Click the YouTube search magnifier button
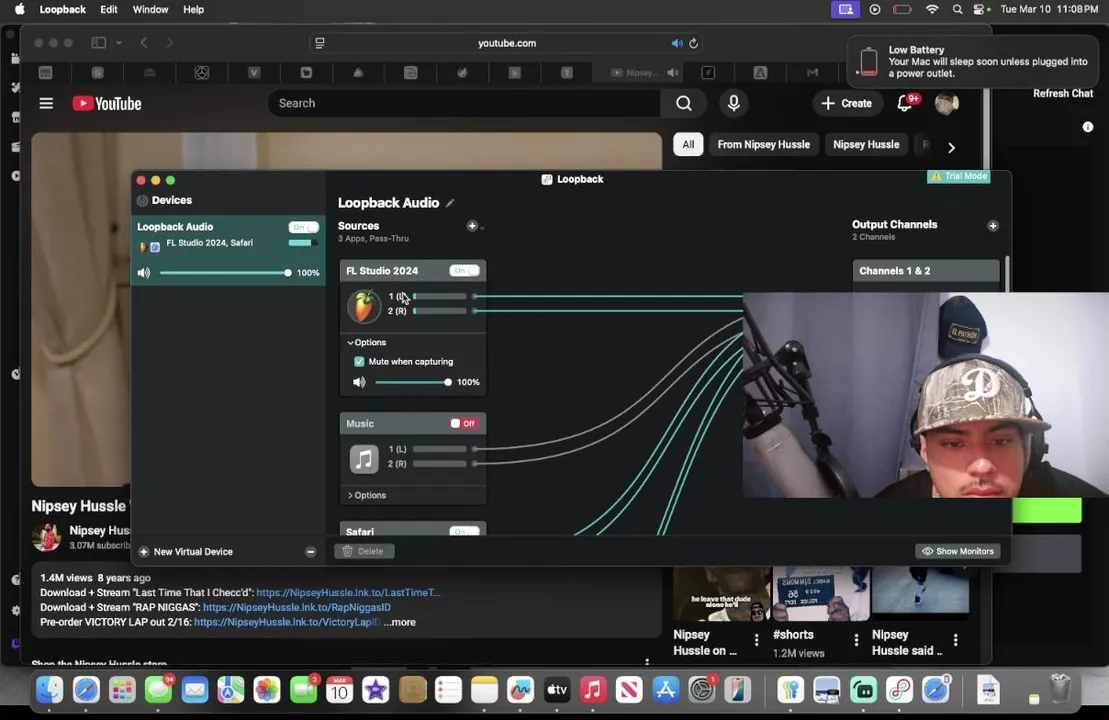This screenshot has height=720, width=1109. (x=683, y=103)
